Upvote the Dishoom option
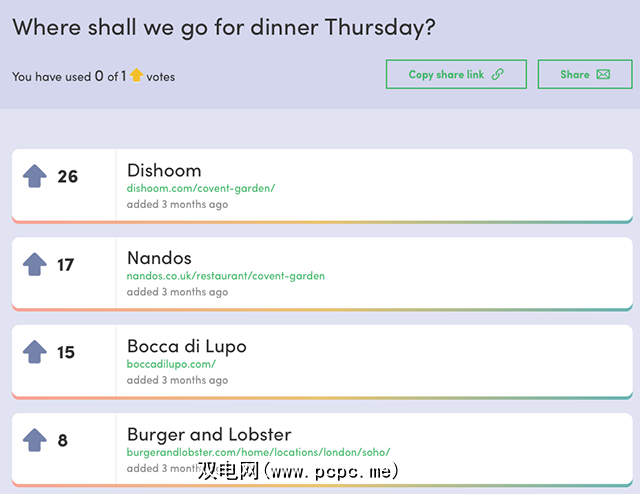This screenshot has width=640, height=494. coord(35,177)
